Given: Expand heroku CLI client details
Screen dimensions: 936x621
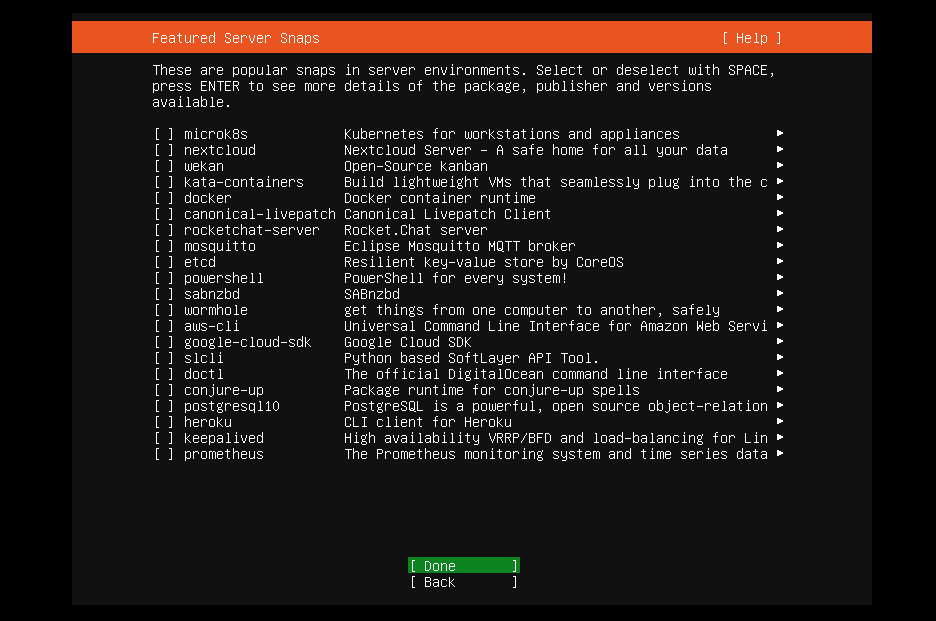Looking at the screenshot, I should click(x=779, y=422).
